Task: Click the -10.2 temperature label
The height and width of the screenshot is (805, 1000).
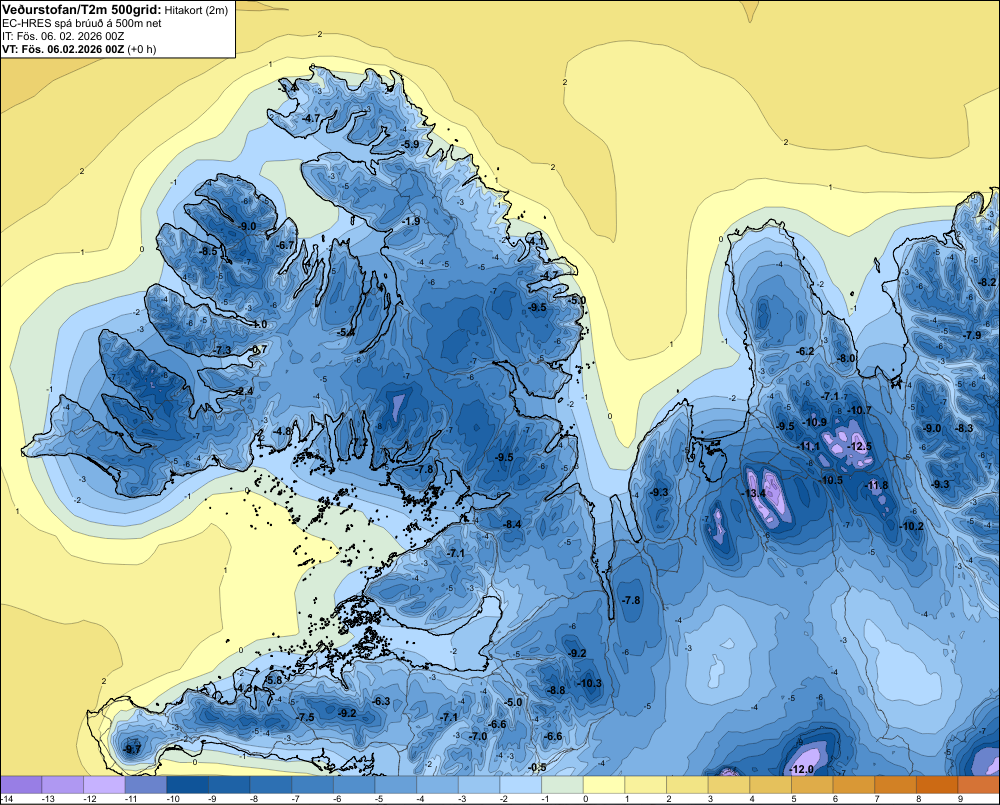Action: [x=911, y=526]
